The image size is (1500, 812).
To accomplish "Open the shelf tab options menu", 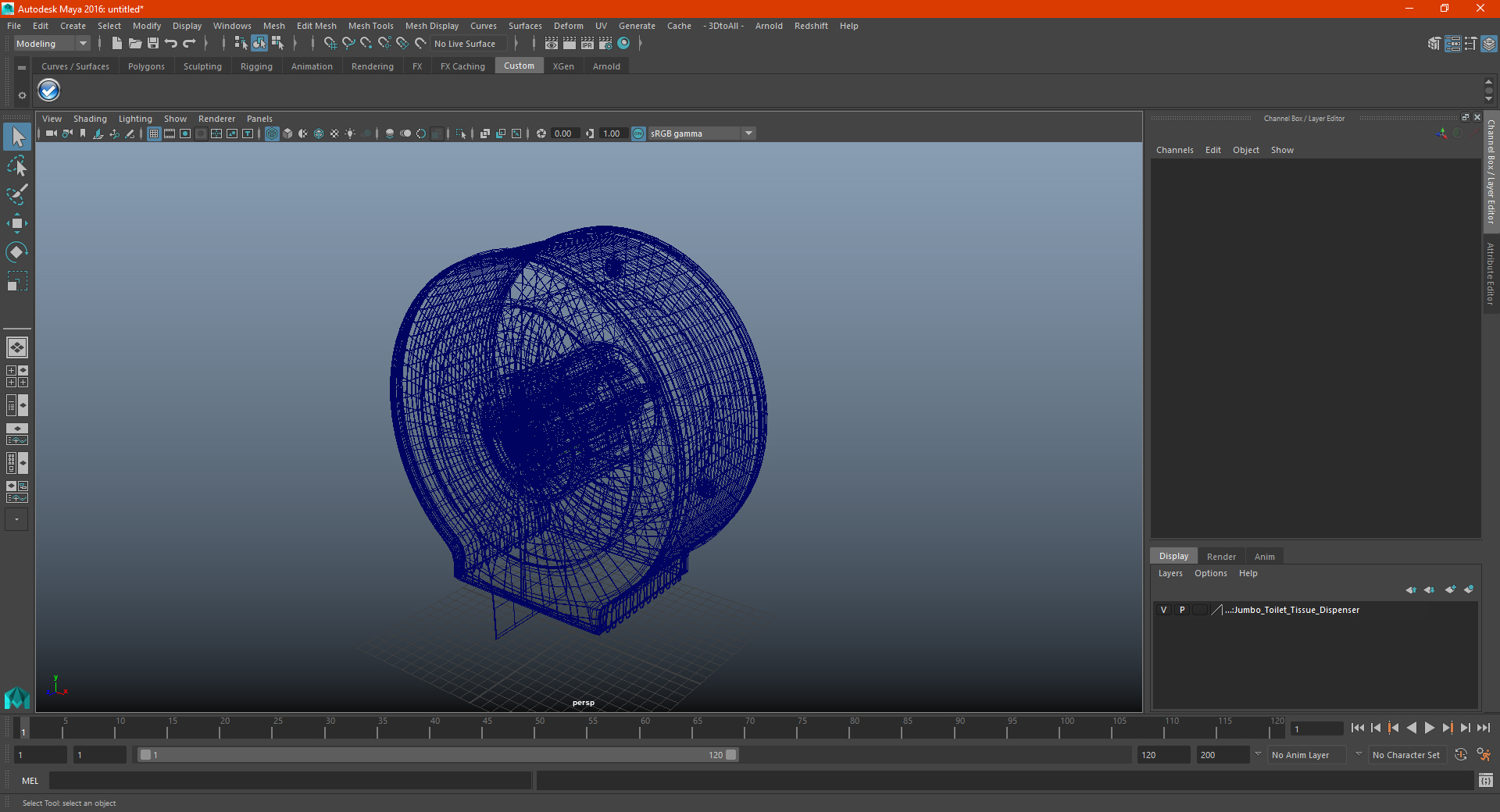I will [22, 68].
